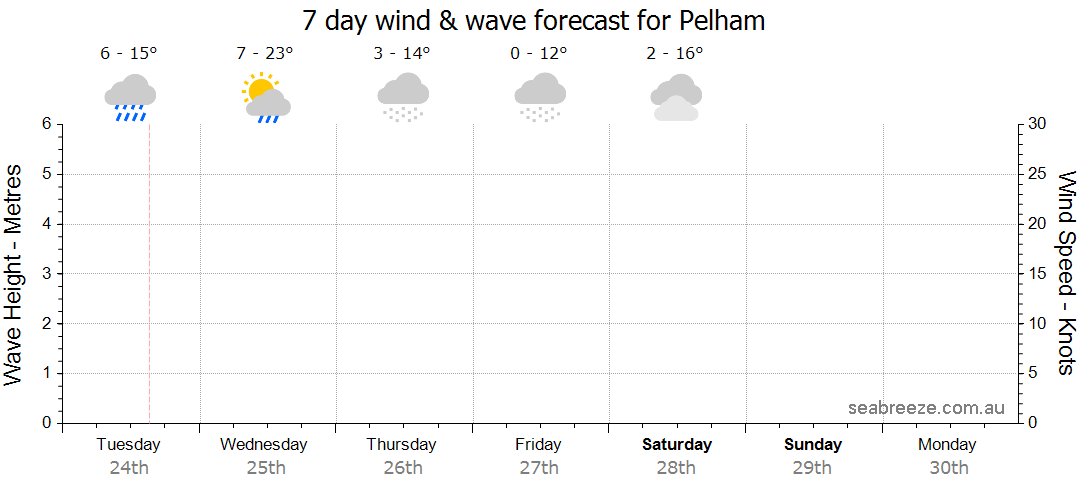The width and height of the screenshot is (1080, 490).
Task: Select the Friday 27th day label
Action: (538, 455)
